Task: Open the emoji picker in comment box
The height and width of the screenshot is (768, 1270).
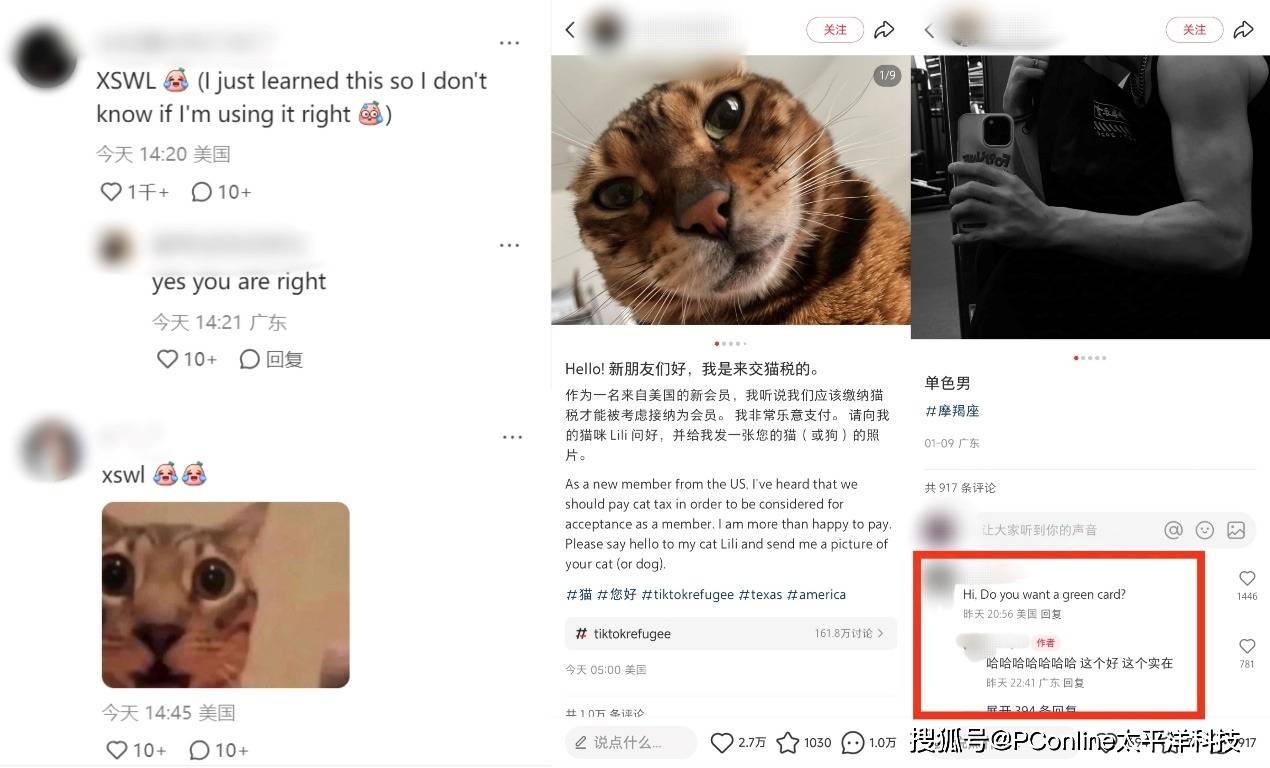Action: 1205,530
